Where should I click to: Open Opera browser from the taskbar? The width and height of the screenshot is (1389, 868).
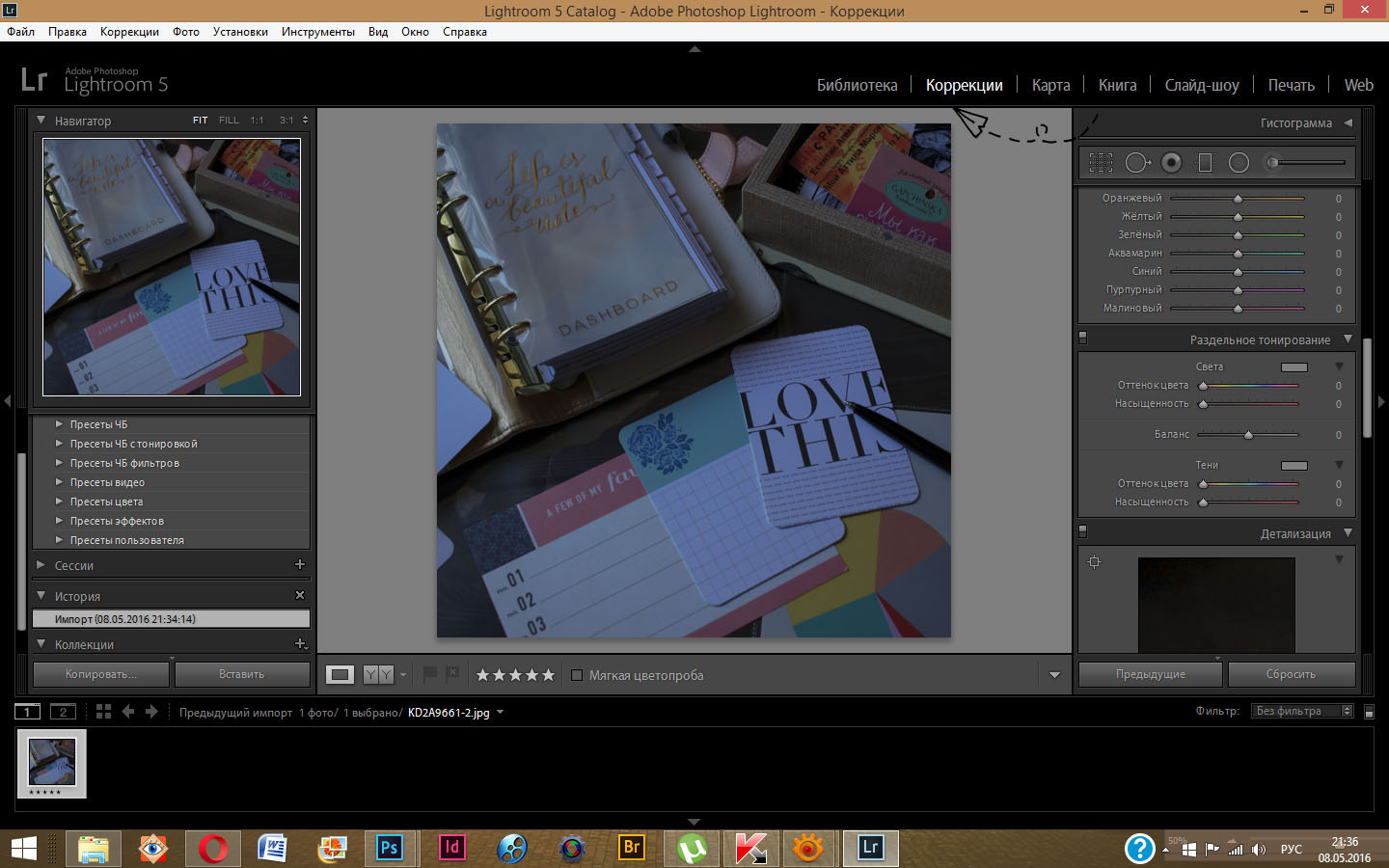tap(212, 848)
